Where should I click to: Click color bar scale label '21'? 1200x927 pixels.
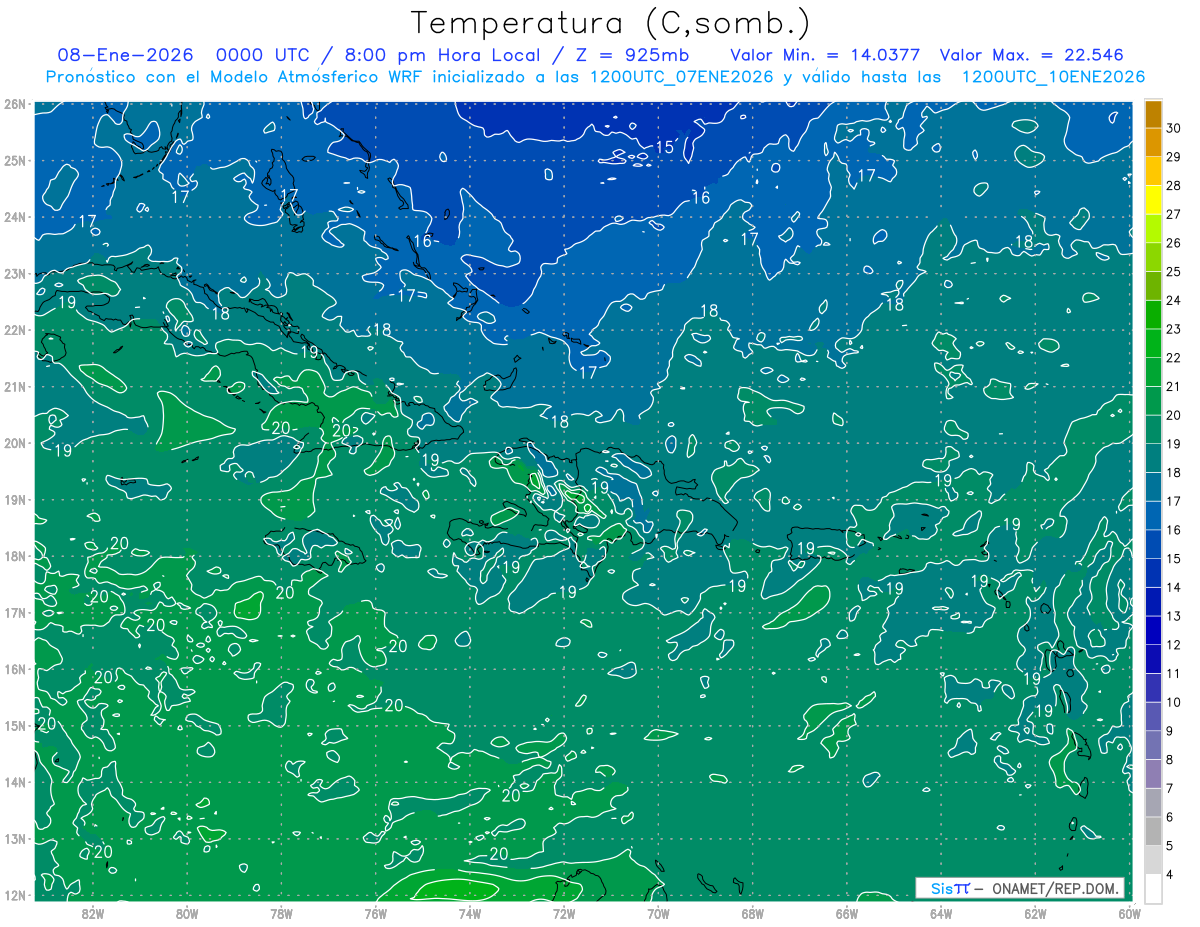coord(1174,386)
